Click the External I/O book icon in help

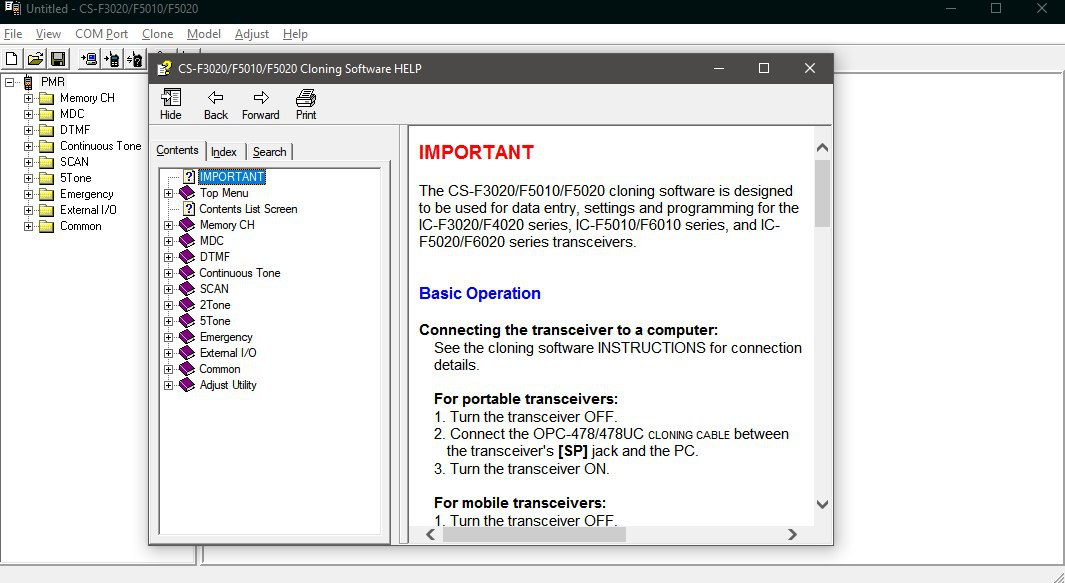[x=187, y=353]
